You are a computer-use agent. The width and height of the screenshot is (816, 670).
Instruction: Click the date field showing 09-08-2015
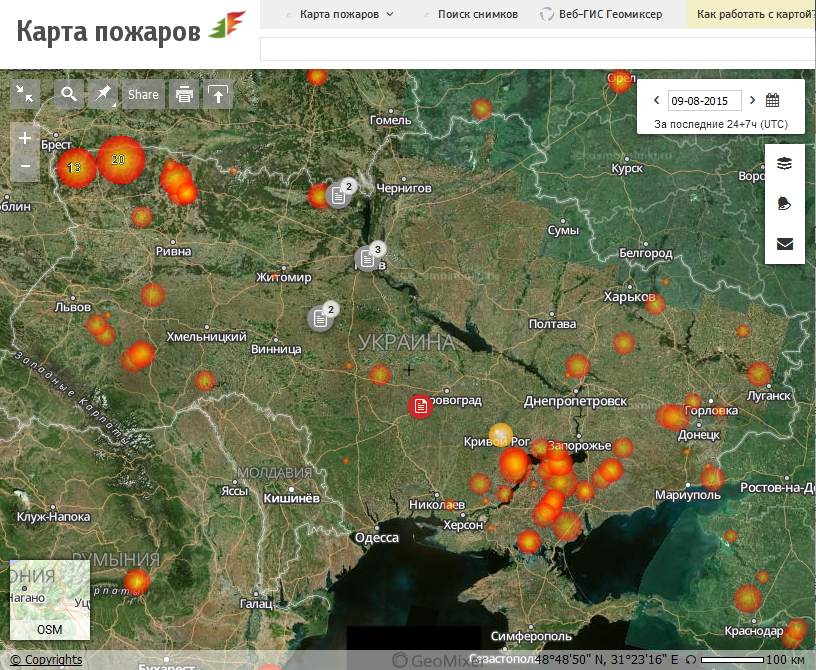click(x=704, y=100)
